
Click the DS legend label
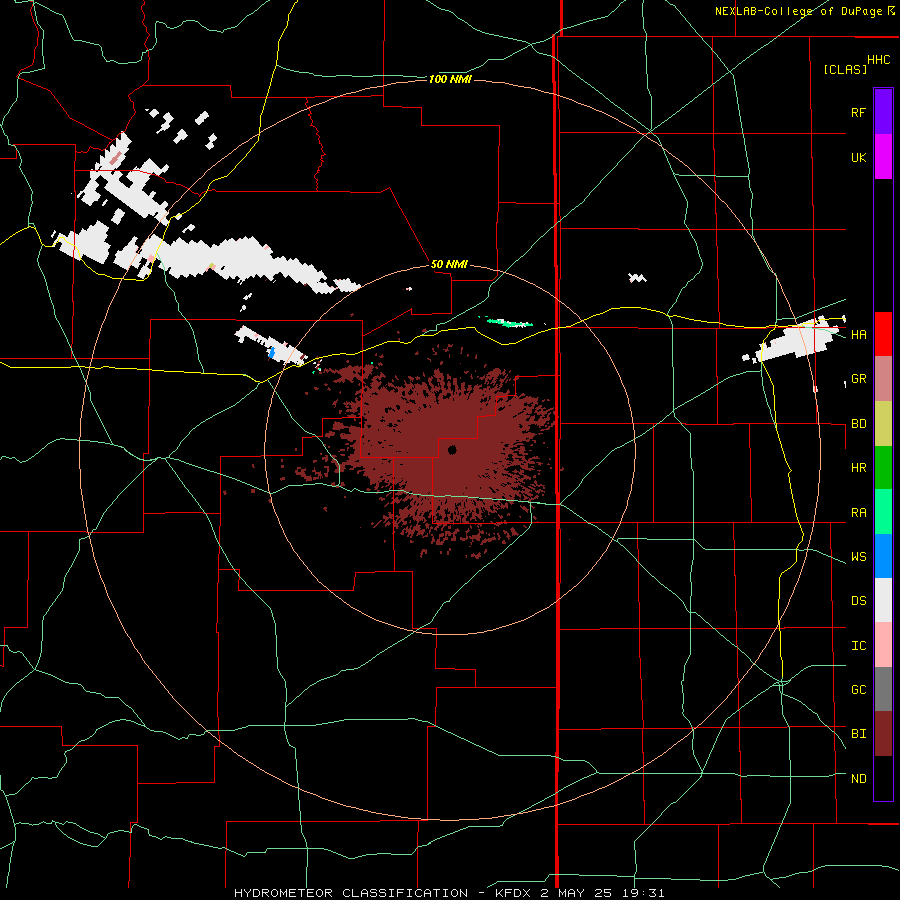tap(858, 601)
